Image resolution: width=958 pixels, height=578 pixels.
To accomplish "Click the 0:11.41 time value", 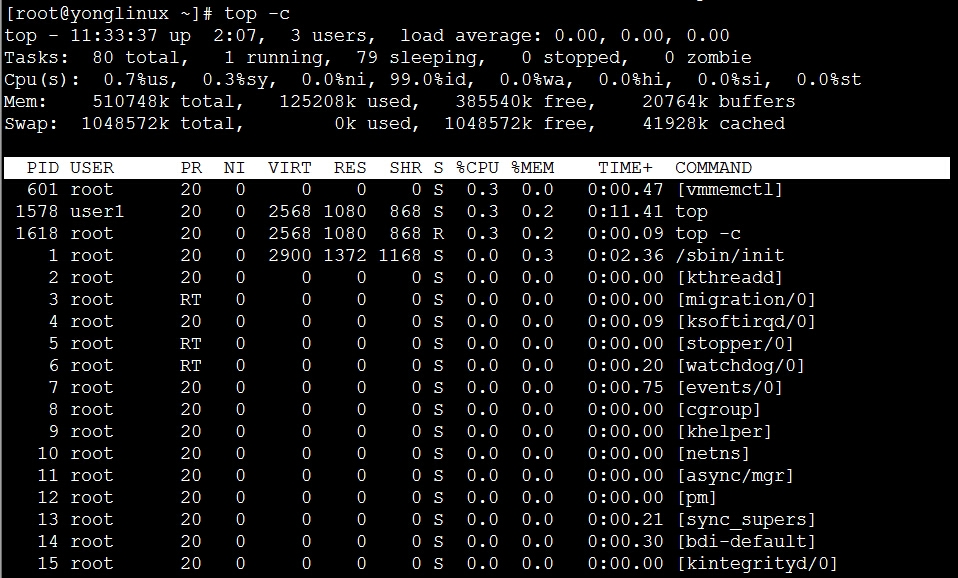I will [x=625, y=211].
